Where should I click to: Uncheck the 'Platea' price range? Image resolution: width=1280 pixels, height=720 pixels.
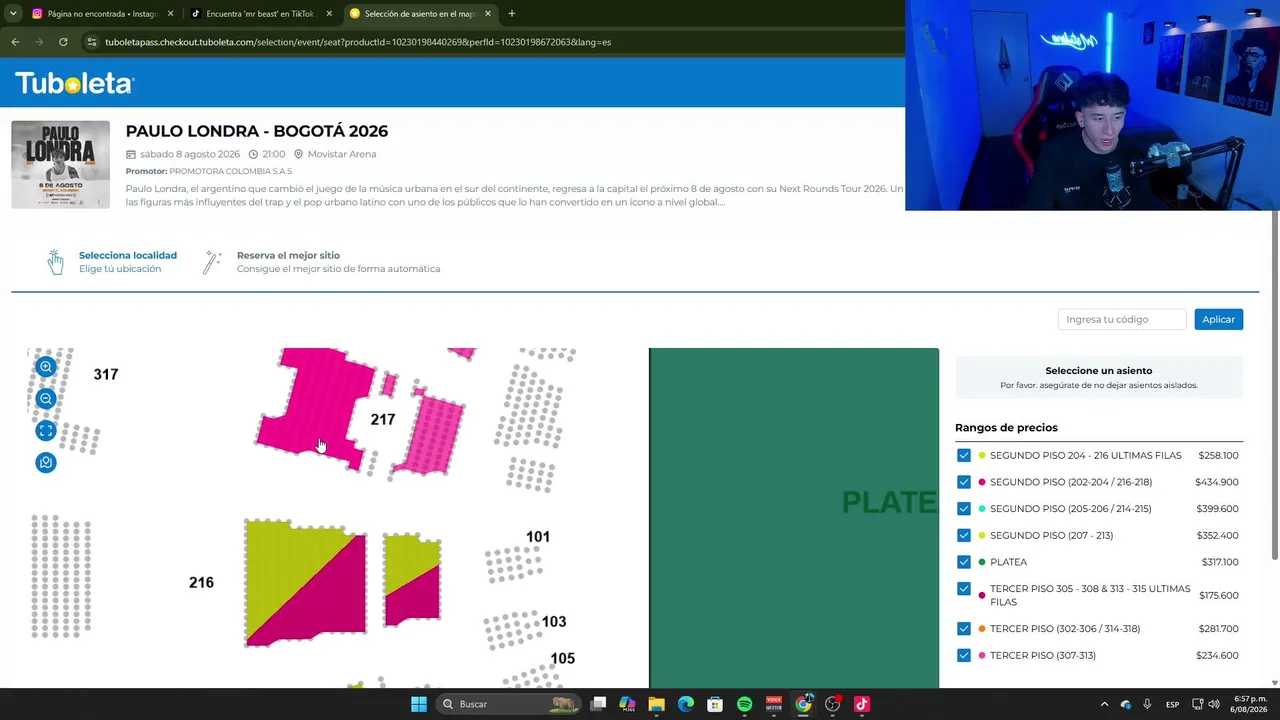(x=964, y=562)
